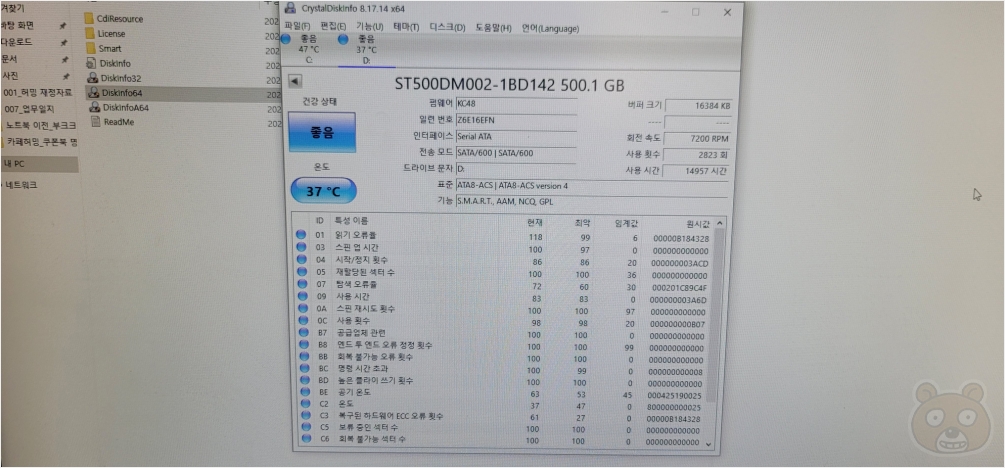Select the D: drive tab at 37 °C

(365, 50)
